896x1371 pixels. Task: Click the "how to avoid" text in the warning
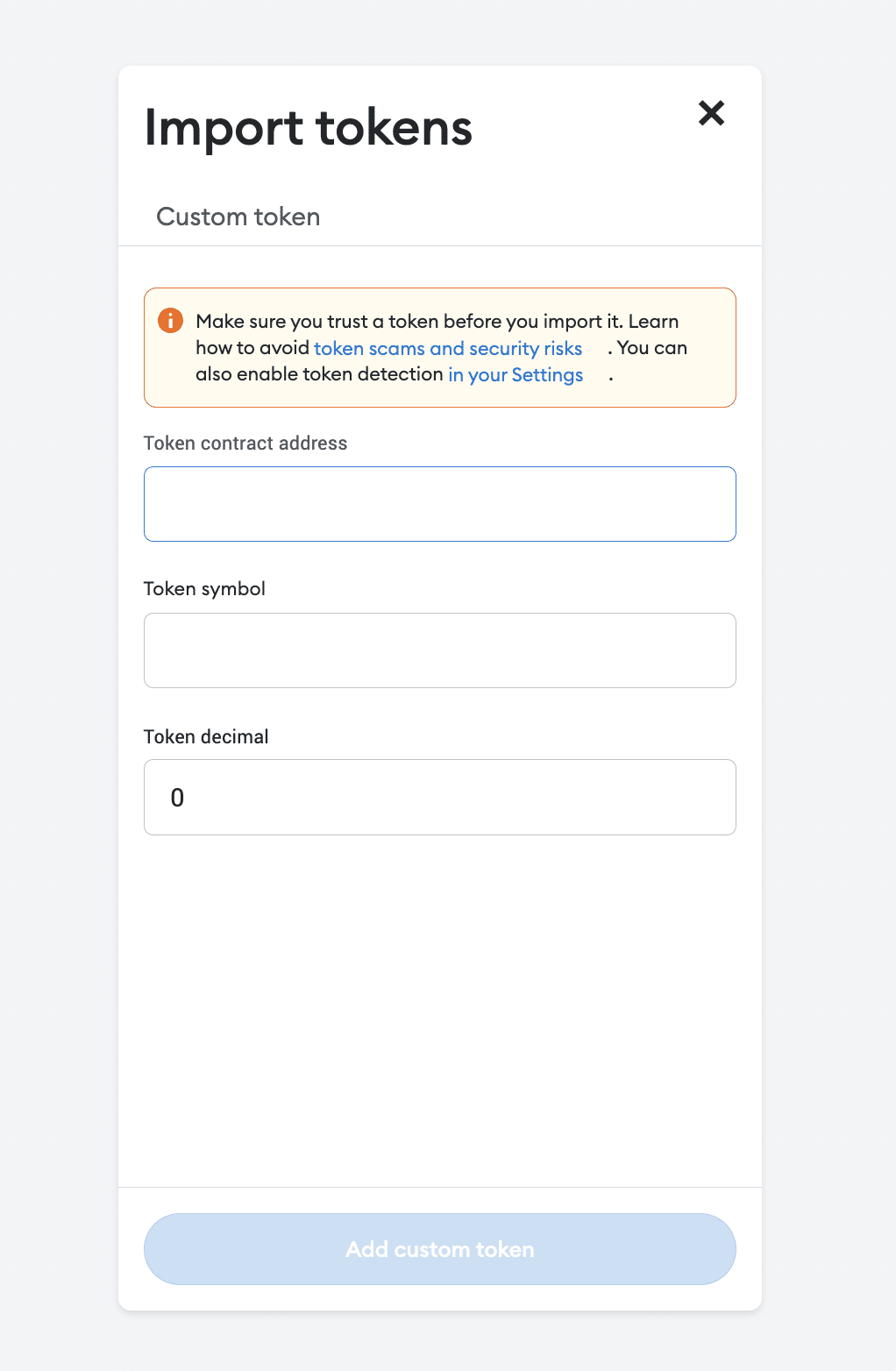(252, 348)
